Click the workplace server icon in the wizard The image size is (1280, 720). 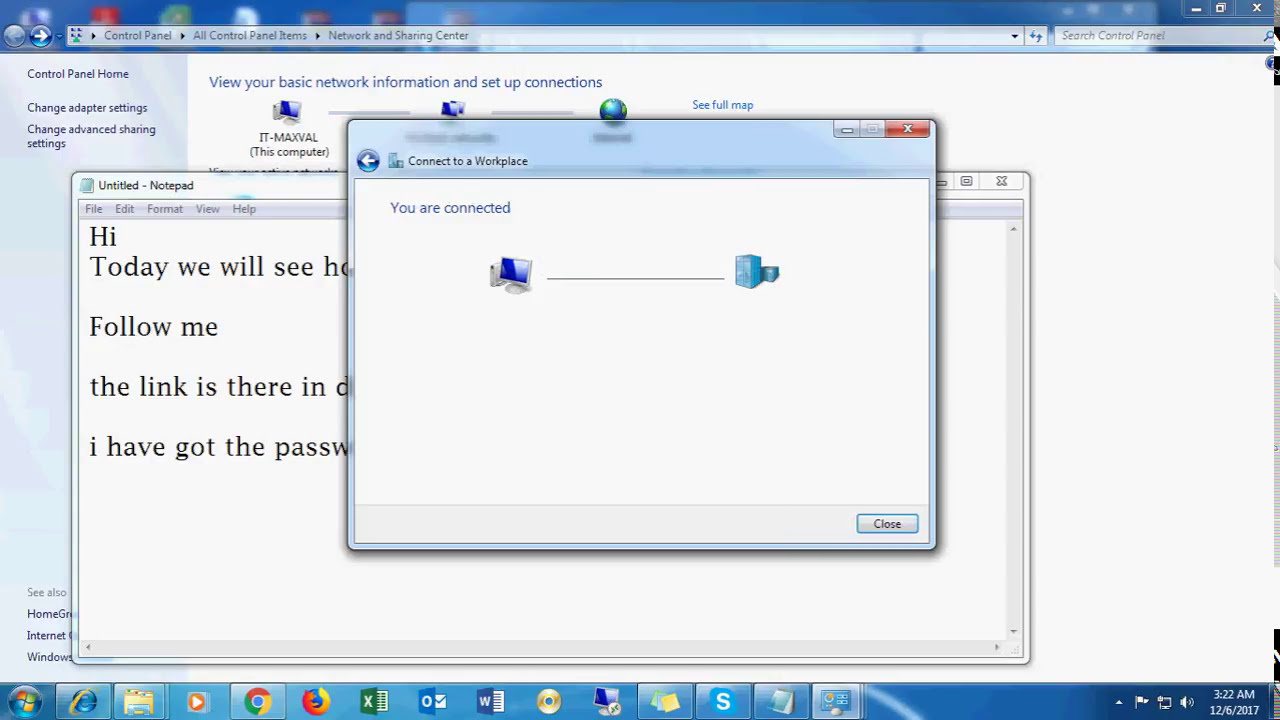(x=757, y=271)
